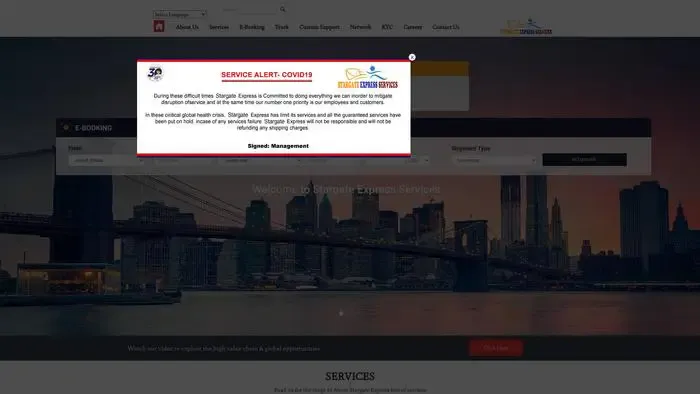Click the black E-Booking submit button
The height and width of the screenshot is (394, 700).
coord(584,159)
